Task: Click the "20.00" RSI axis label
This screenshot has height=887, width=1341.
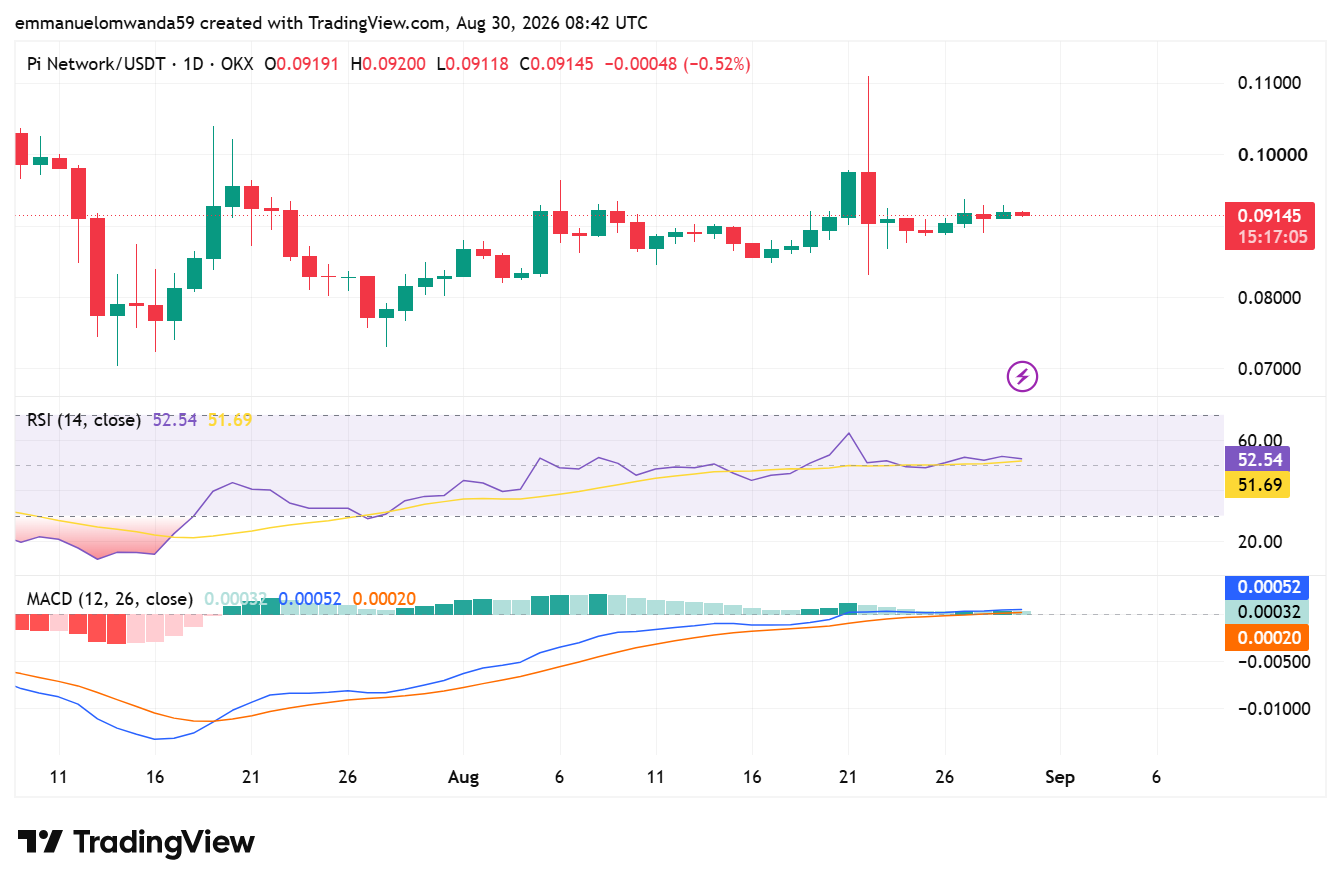Action: point(1259,542)
